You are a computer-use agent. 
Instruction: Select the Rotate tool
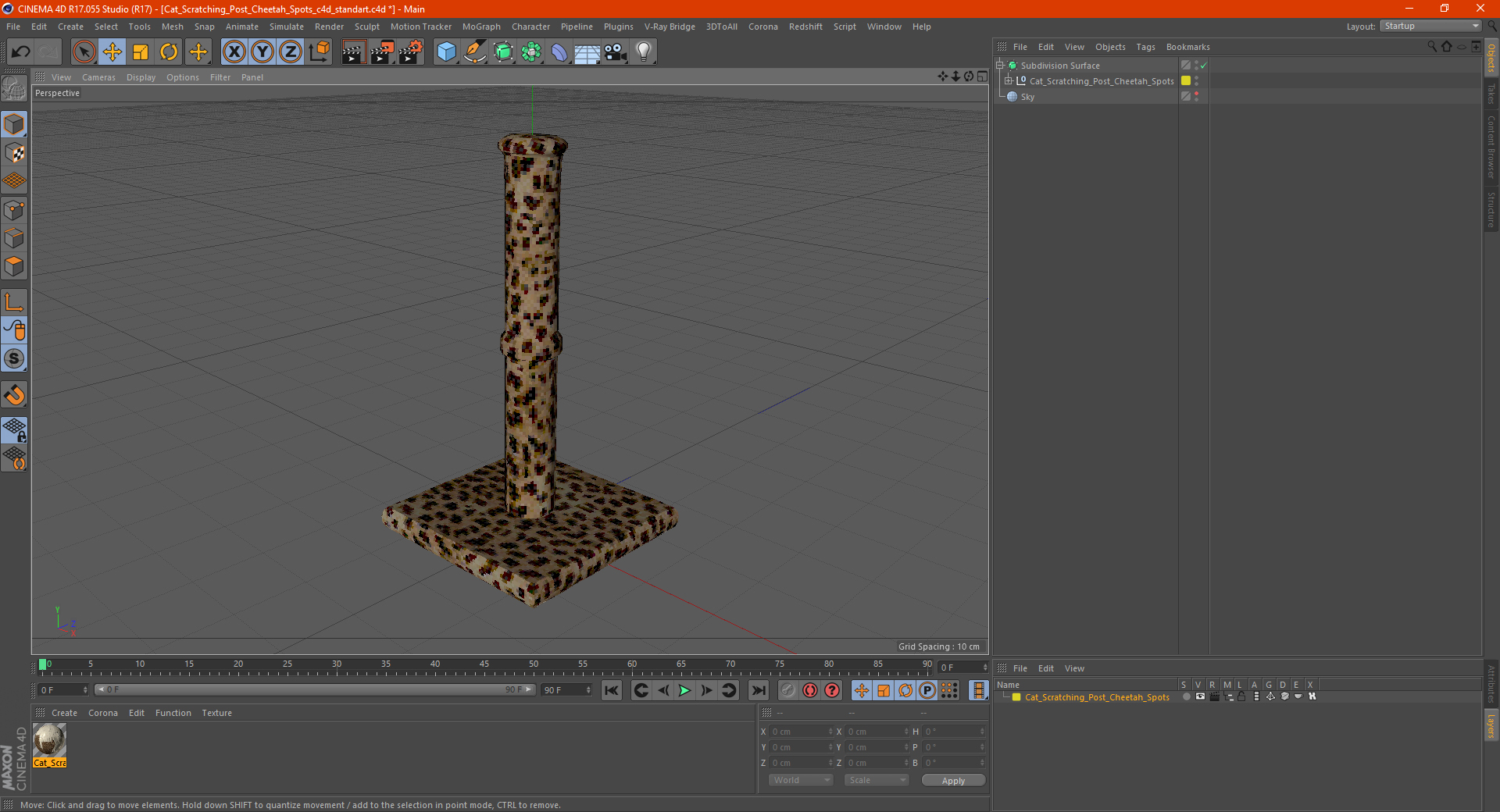169,52
